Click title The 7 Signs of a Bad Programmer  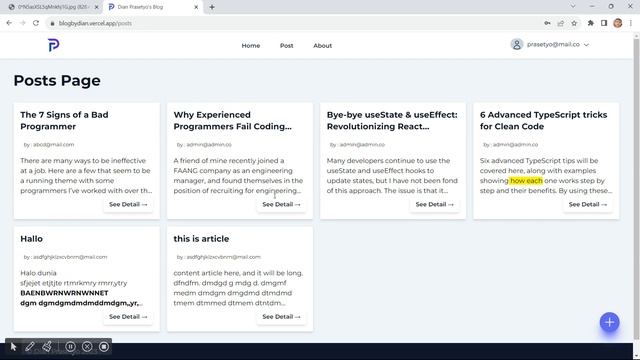[64, 120]
